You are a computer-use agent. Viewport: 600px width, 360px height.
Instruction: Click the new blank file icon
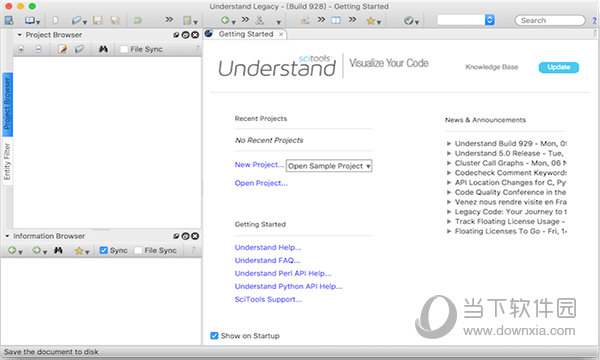point(55,20)
